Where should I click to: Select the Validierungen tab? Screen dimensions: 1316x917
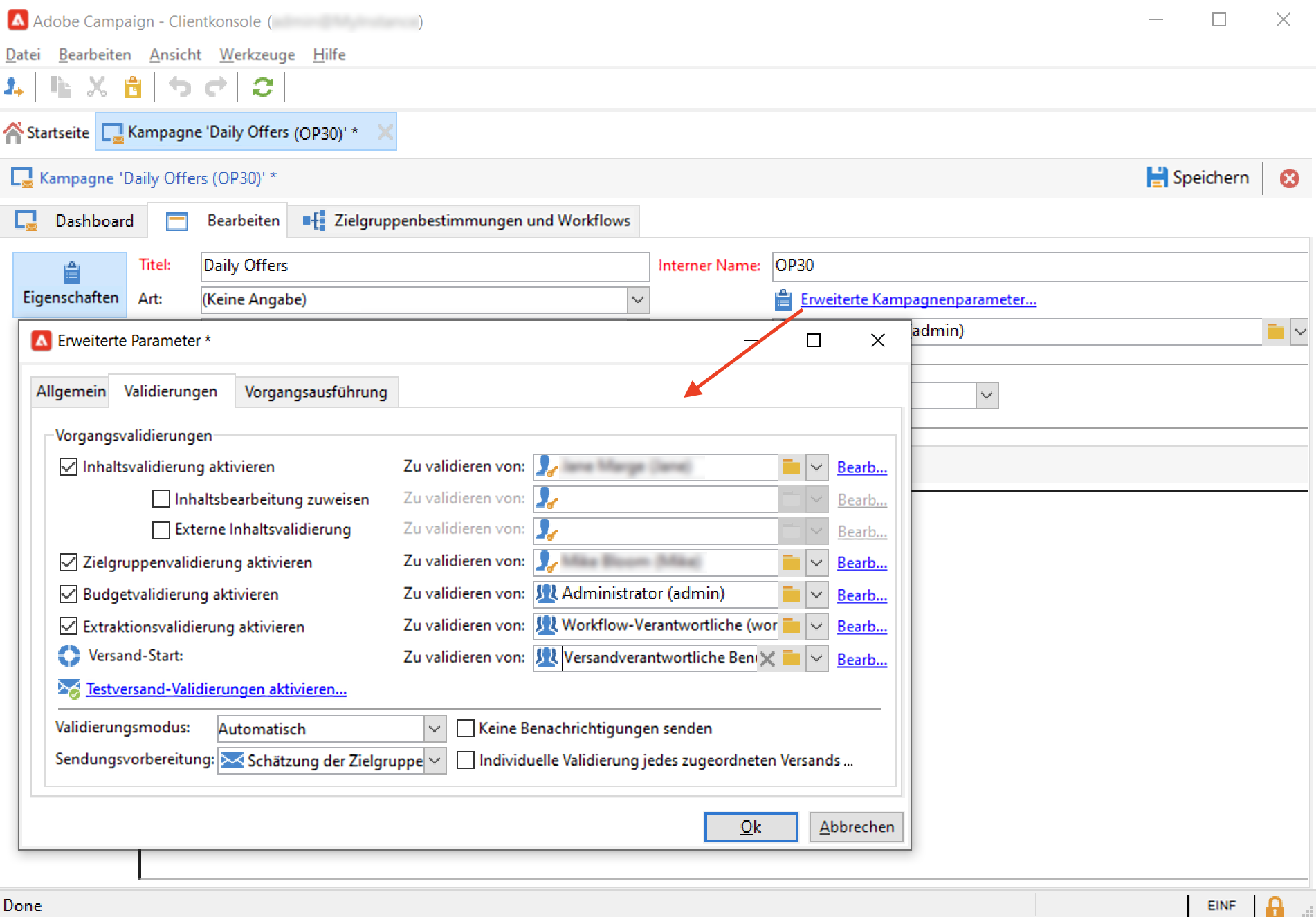(x=171, y=391)
